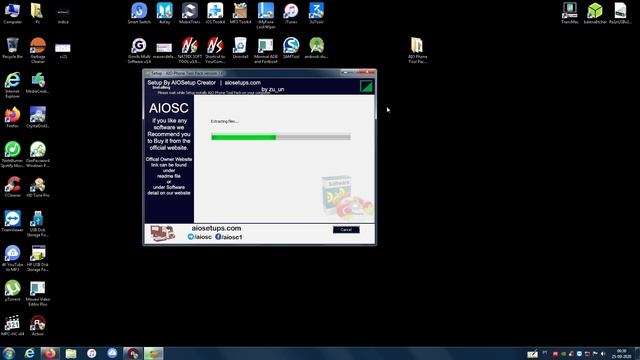Open balenaEtcher desktop shortcut

pos(595,13)
